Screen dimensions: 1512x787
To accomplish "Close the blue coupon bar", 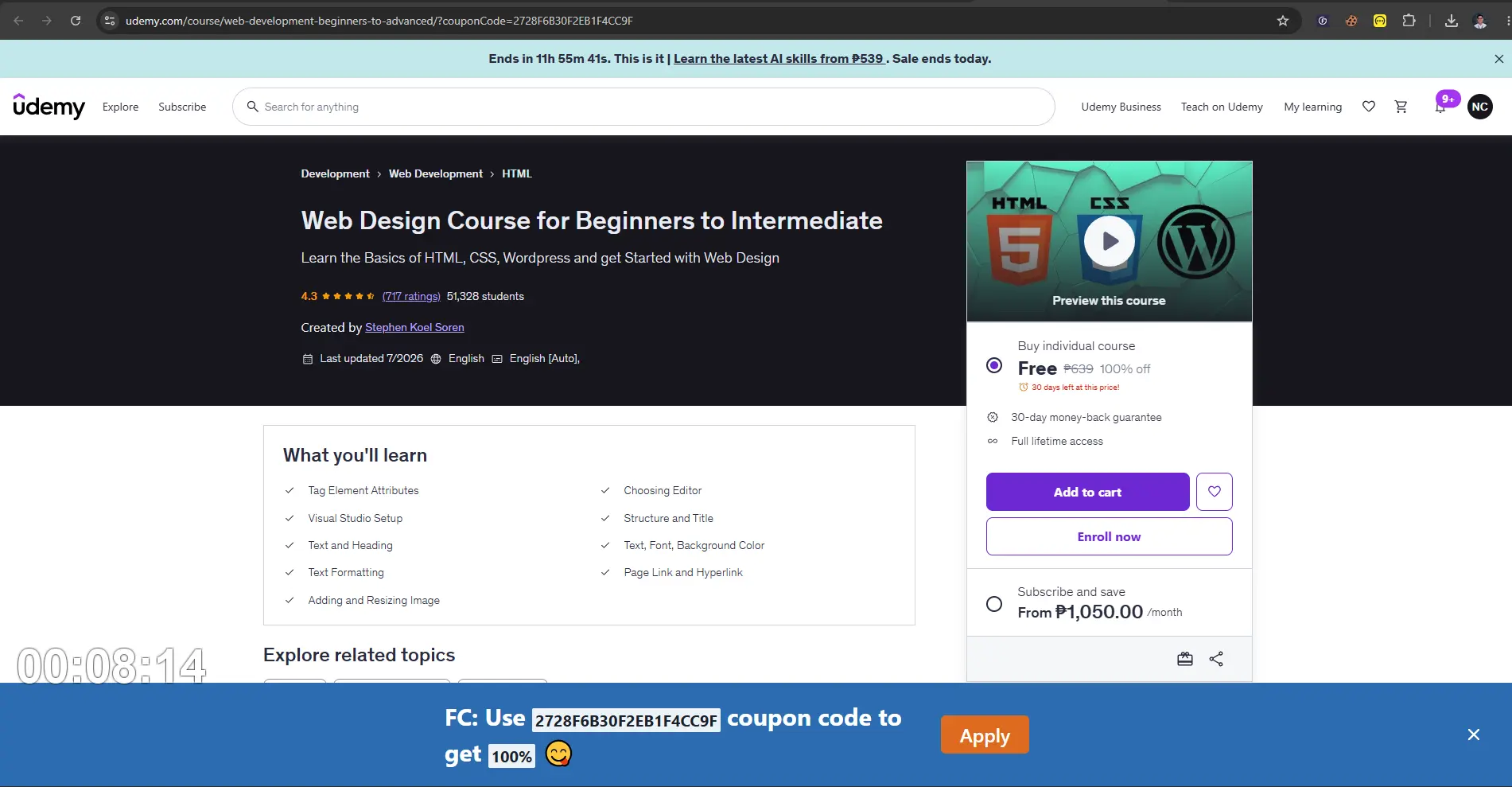I will click(1474, 734).
